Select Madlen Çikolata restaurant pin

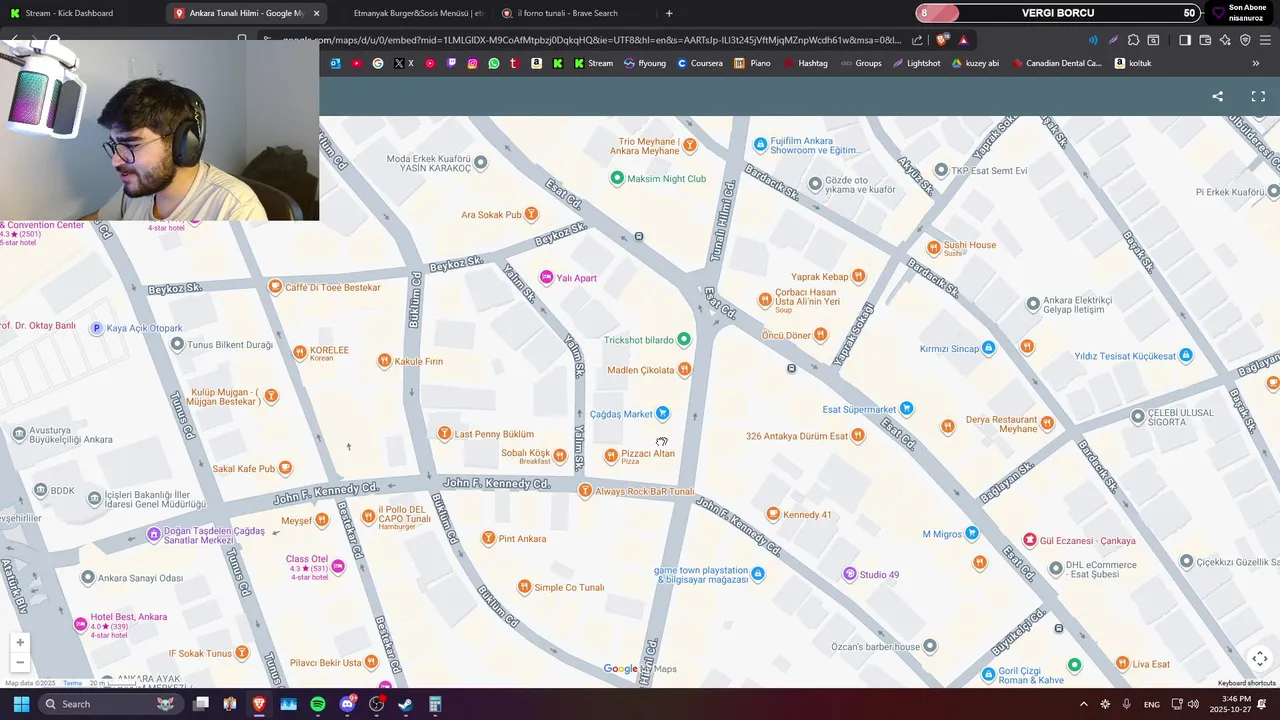pos(684,370)
